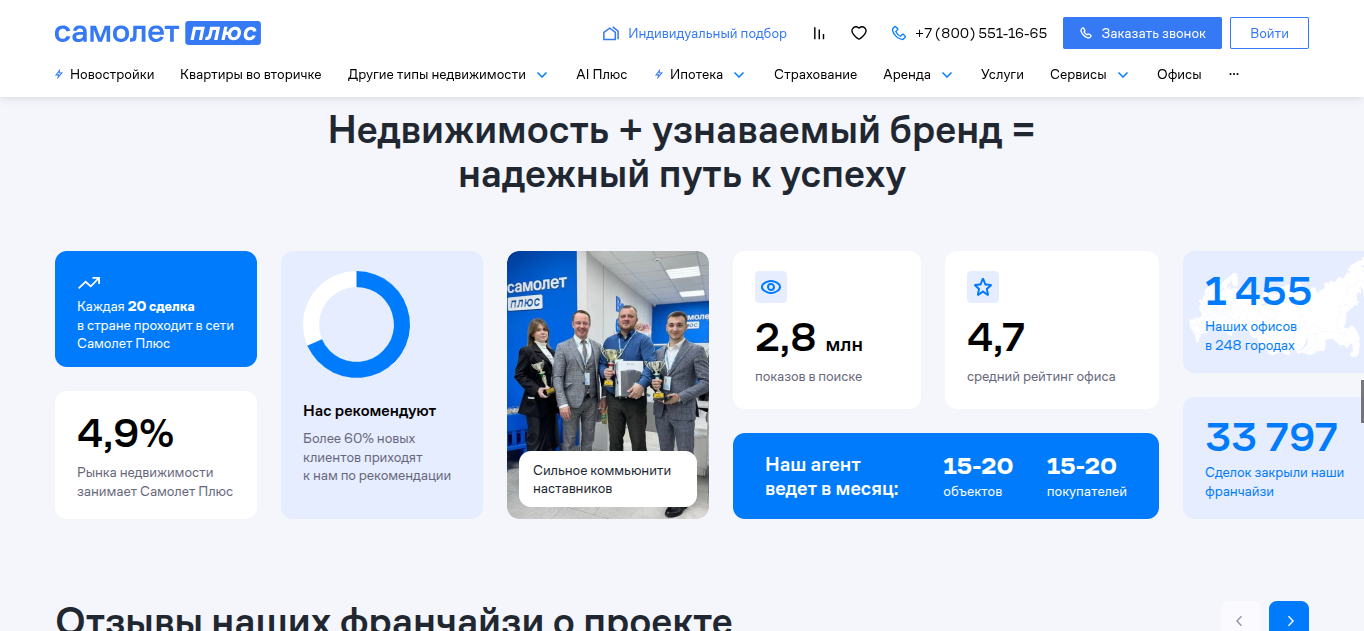Viewport: 1364px width, 631px height.
Task: Open the Новостройки menu item
Action: [x=112, y=74]
